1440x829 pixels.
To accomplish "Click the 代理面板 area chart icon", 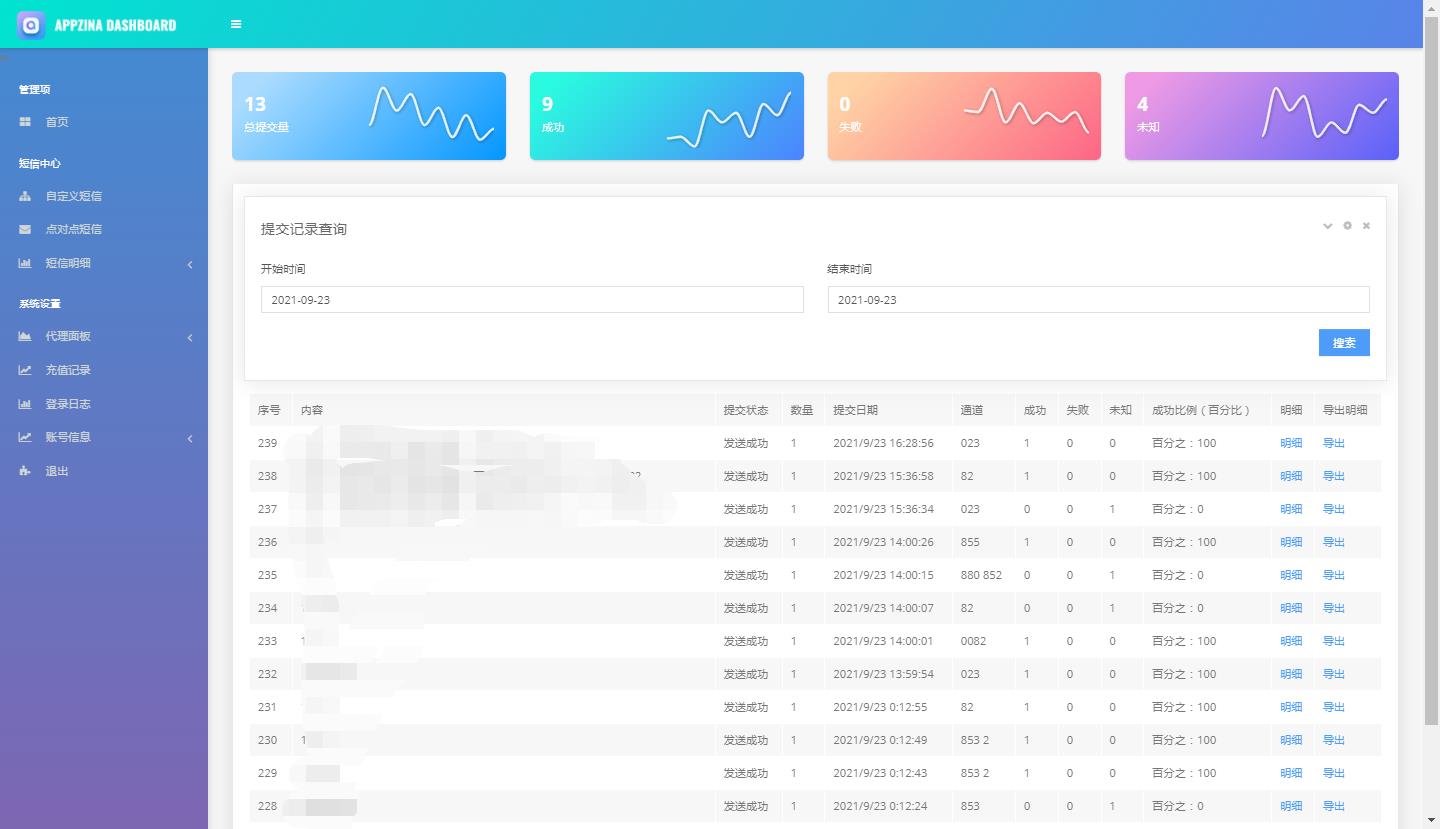I will point(25,336).
